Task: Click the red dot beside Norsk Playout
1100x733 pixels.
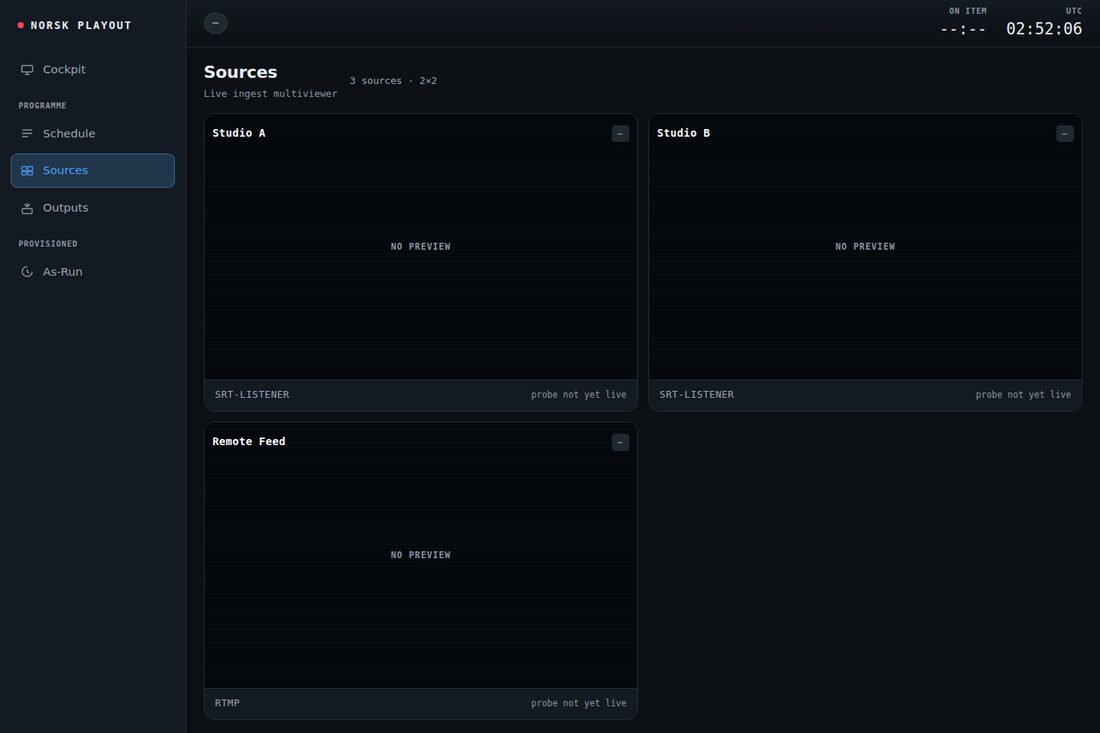Action: coord(20,25)
